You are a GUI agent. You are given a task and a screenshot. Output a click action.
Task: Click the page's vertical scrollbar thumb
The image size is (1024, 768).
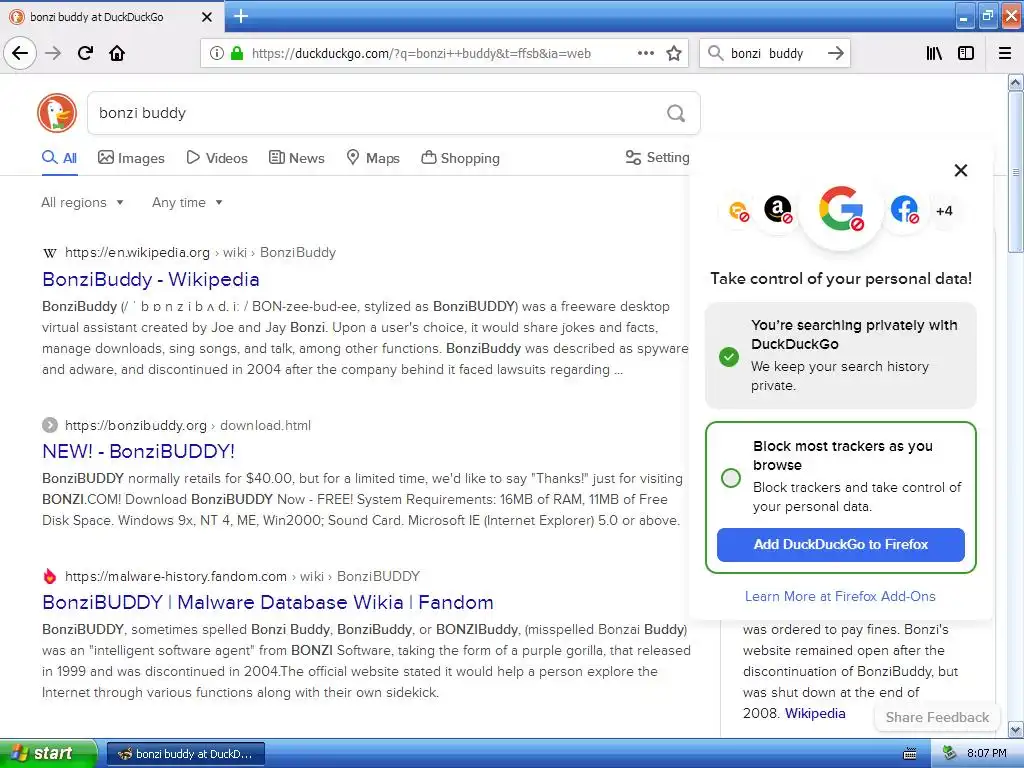click(1016, 172)
